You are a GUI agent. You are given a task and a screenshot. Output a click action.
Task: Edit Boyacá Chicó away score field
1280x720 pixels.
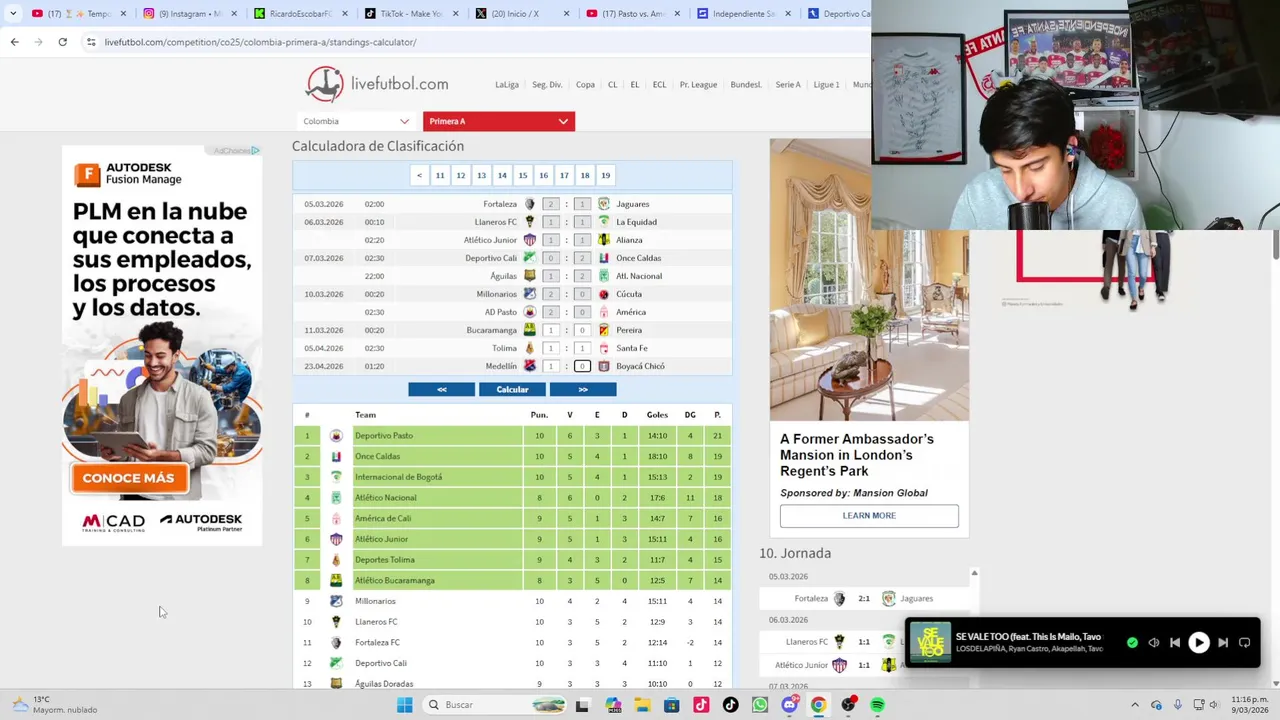point(582,366)
